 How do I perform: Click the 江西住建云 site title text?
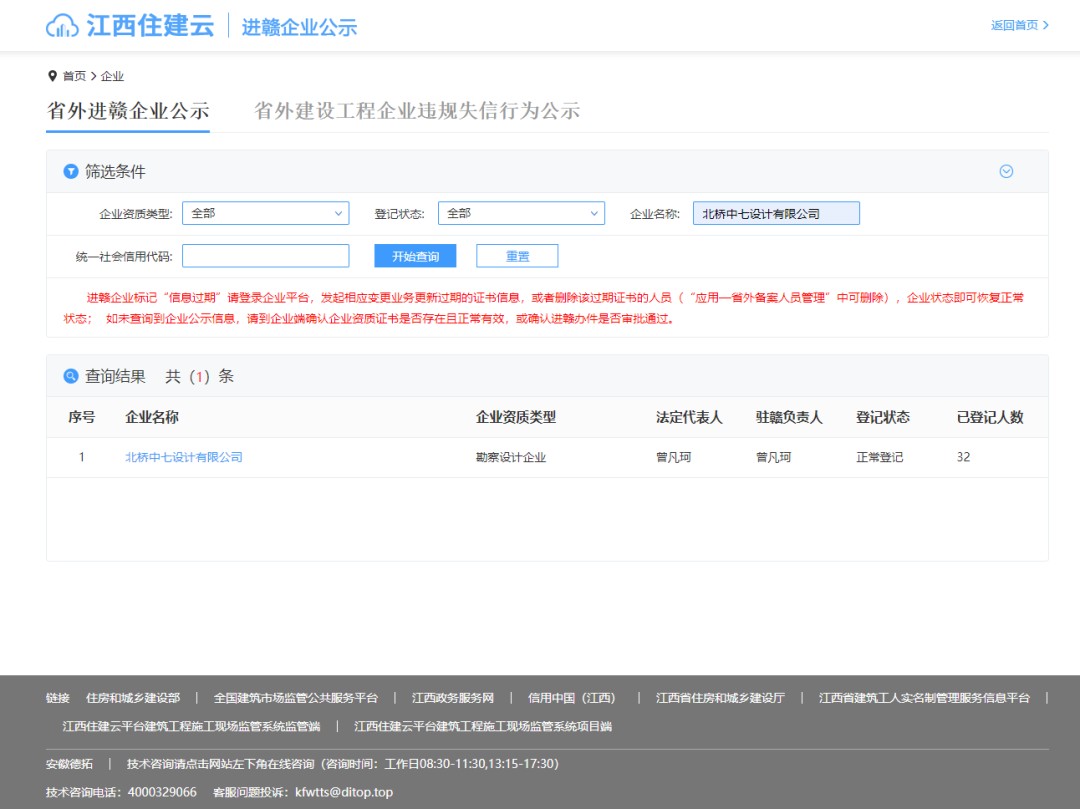pos(150,26)
